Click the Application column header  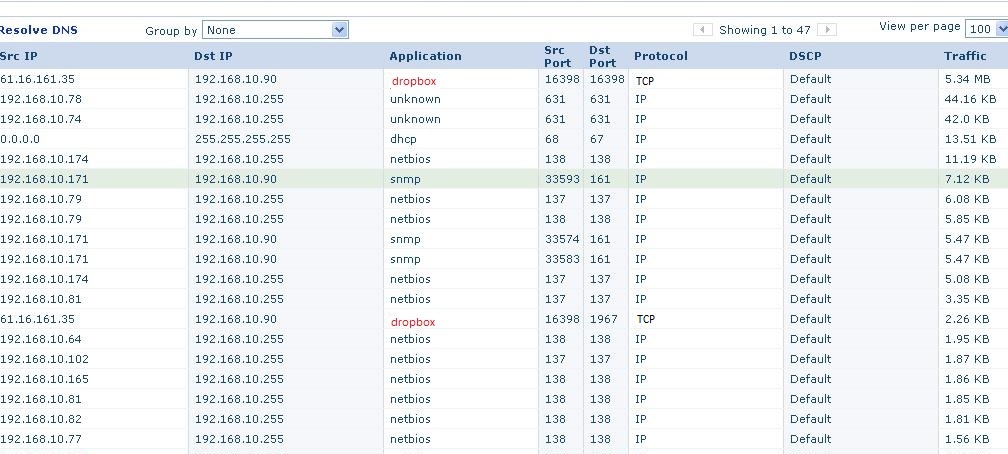[x=425, y=56]
